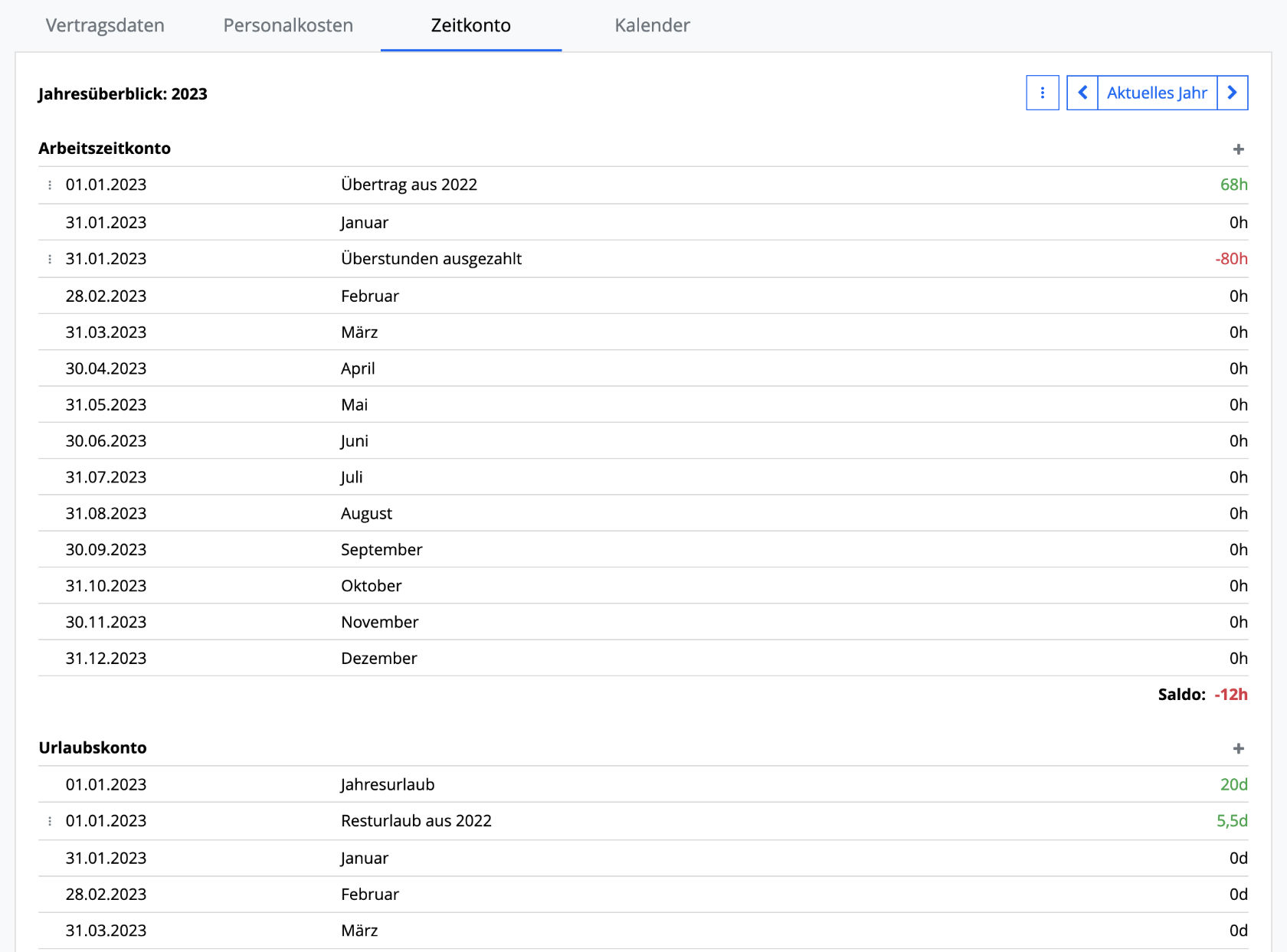
Task: Select the September row label
Action: 382,550
